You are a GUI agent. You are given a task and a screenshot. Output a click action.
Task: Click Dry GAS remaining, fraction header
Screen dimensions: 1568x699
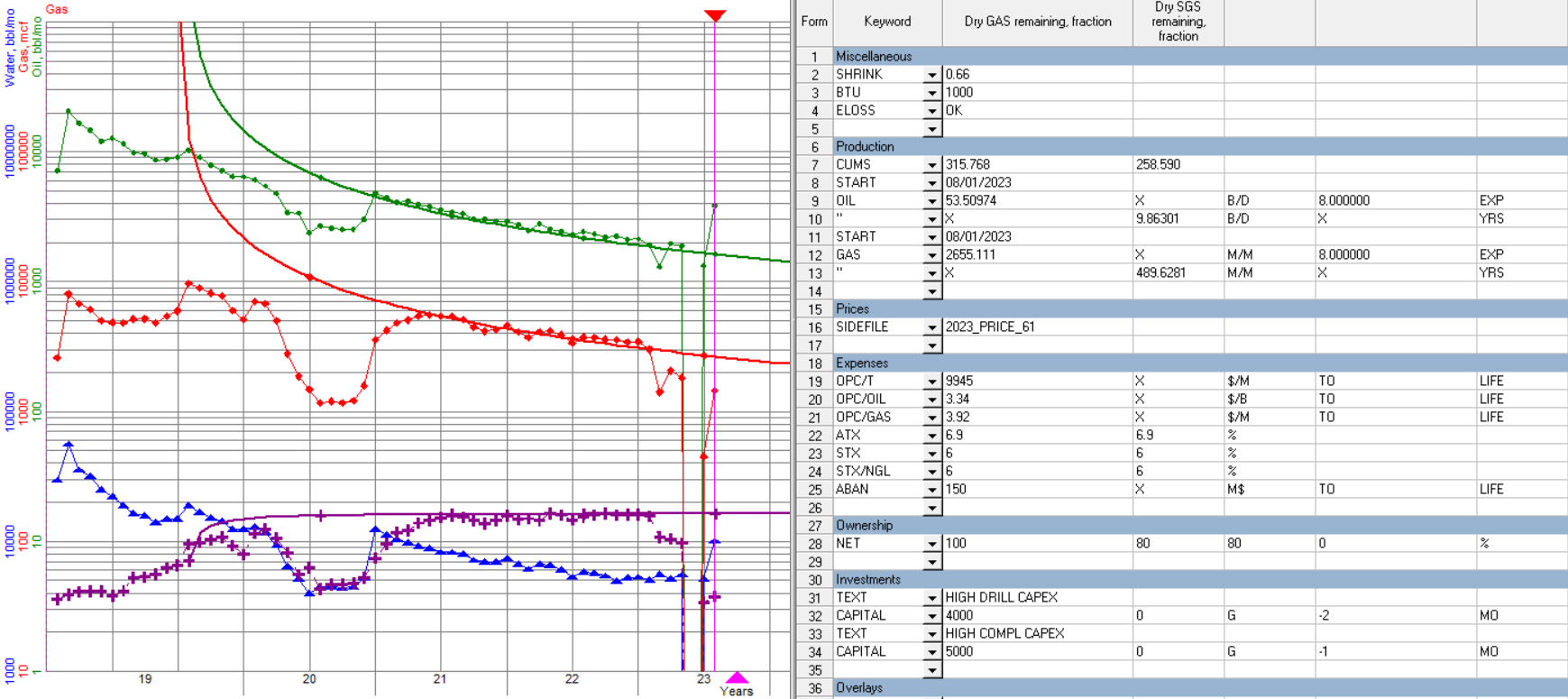point(1037,23)
